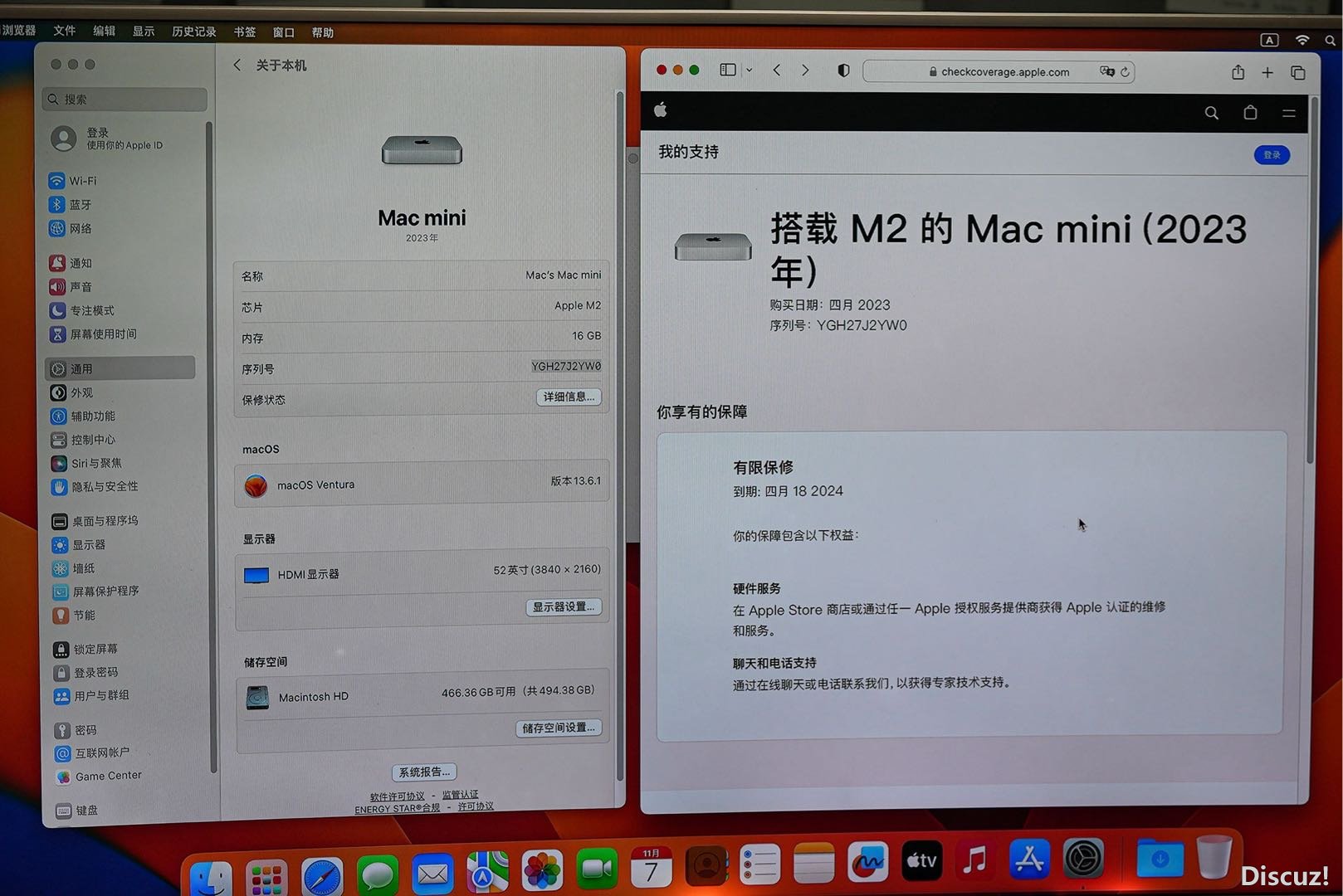This screenshot has width=1343, height=896.
Task: Search on Apple support page
Action: click(1212, 113)
